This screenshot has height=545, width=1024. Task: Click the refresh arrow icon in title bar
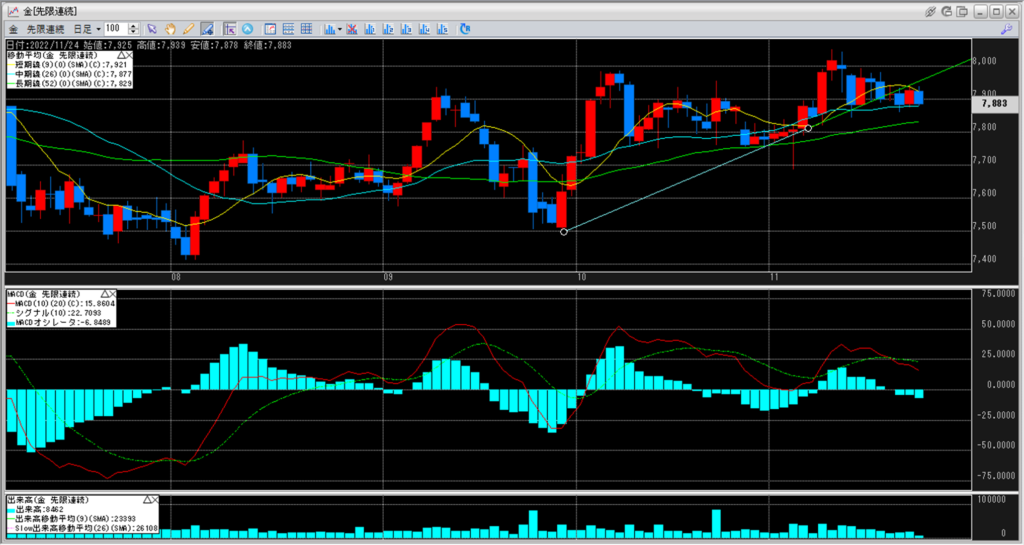point(946,11)
